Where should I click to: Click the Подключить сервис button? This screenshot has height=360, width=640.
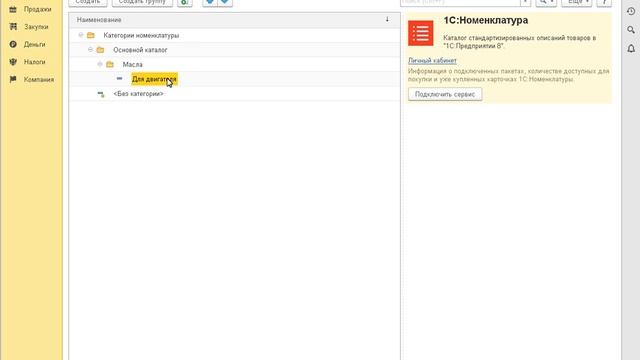point(445,94)
